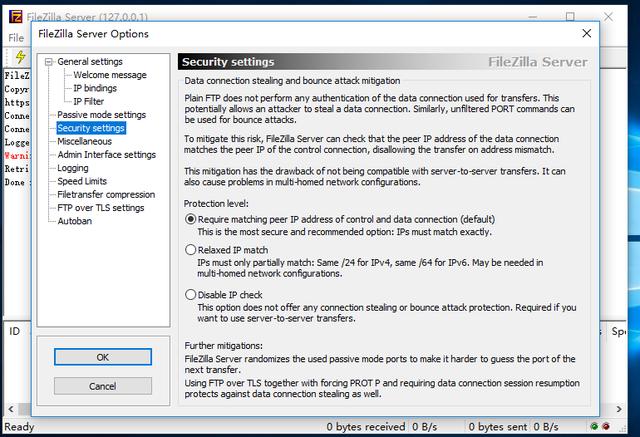Click the Protection level label

(x=216, y=204)
